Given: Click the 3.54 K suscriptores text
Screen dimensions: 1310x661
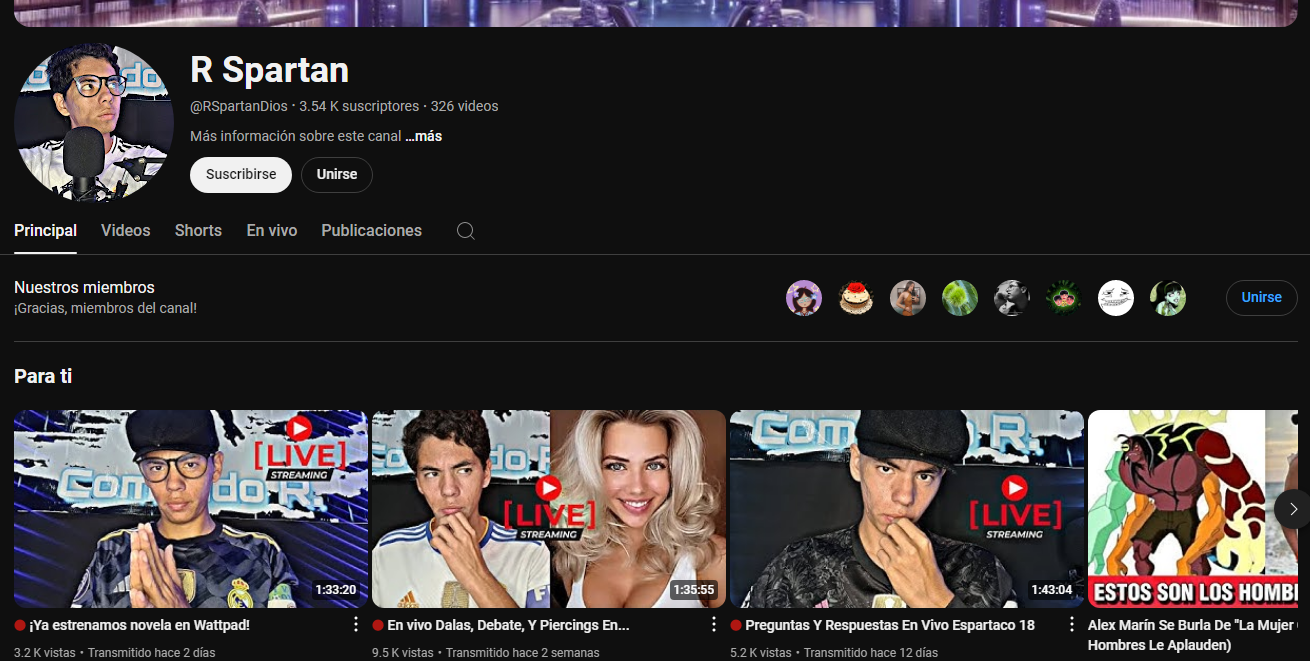Looking at the screenshot, I should click(x=359, y=106).
